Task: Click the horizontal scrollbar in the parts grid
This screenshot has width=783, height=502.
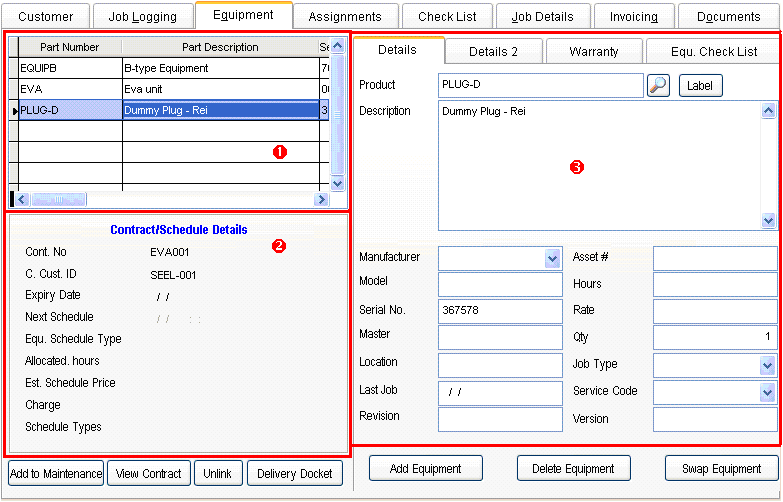Action: click(170, 200)
